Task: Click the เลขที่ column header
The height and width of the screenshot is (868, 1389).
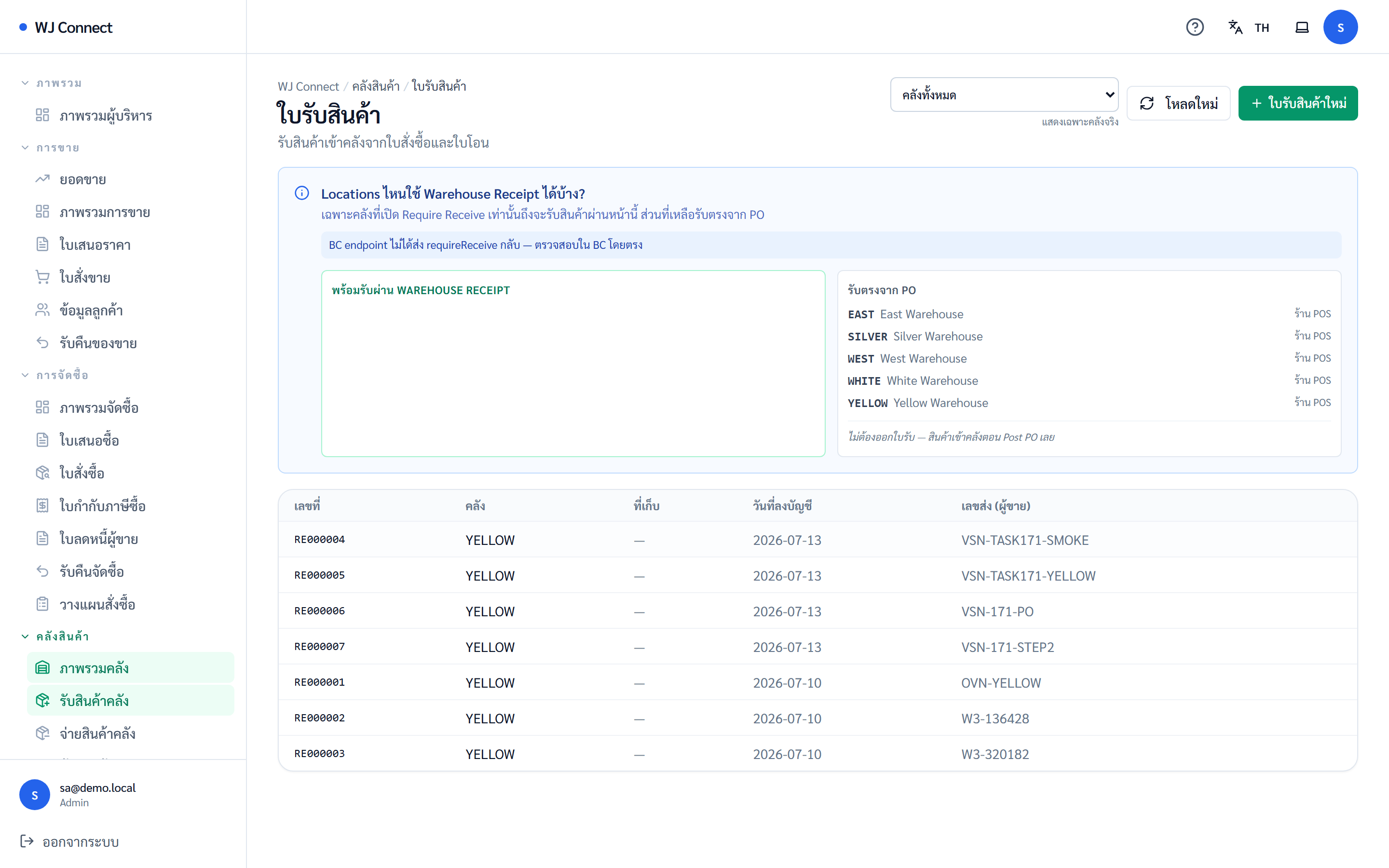Action: pos(307,506)
